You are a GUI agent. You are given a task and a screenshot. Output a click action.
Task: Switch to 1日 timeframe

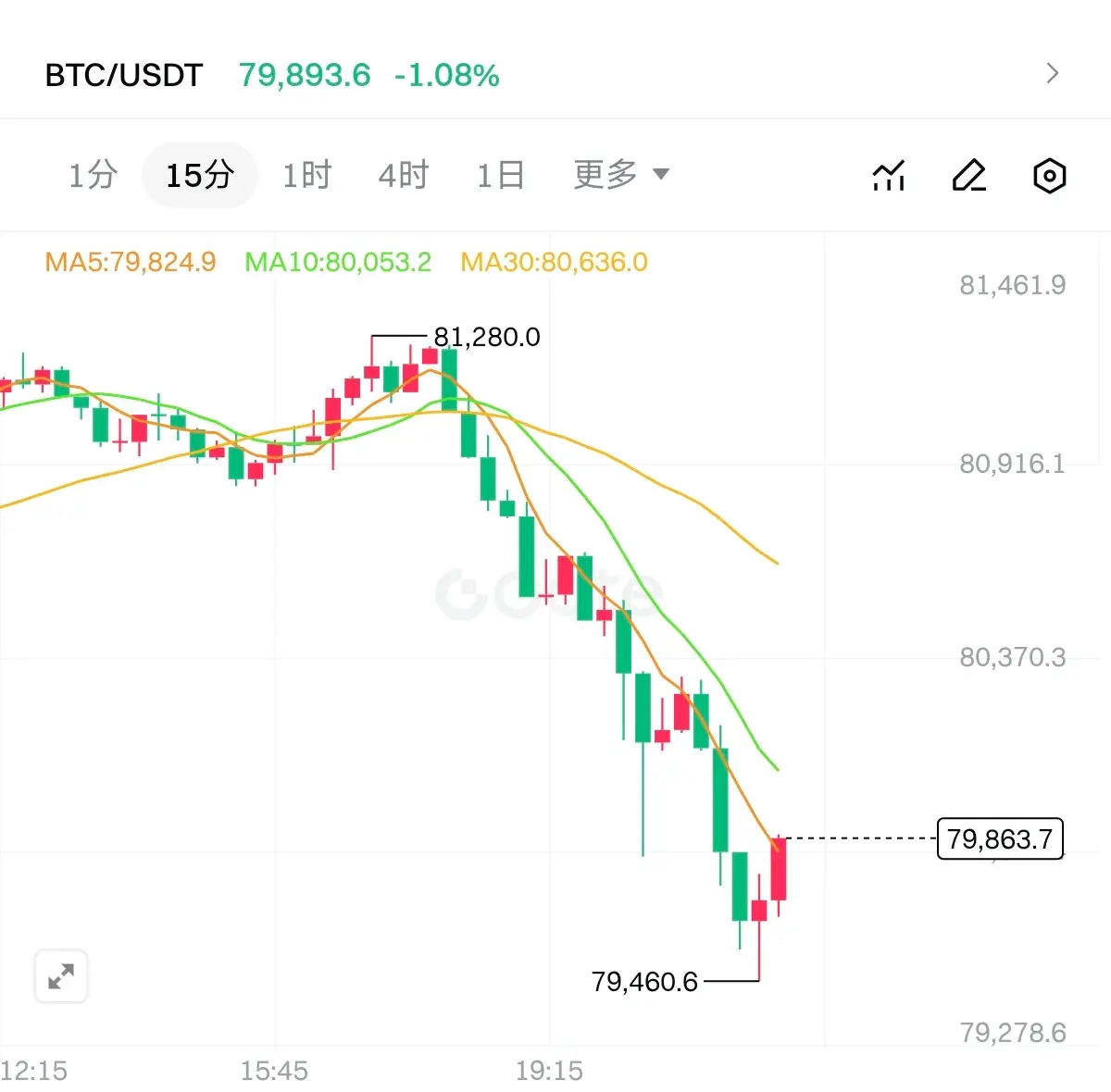coord(501,174)
